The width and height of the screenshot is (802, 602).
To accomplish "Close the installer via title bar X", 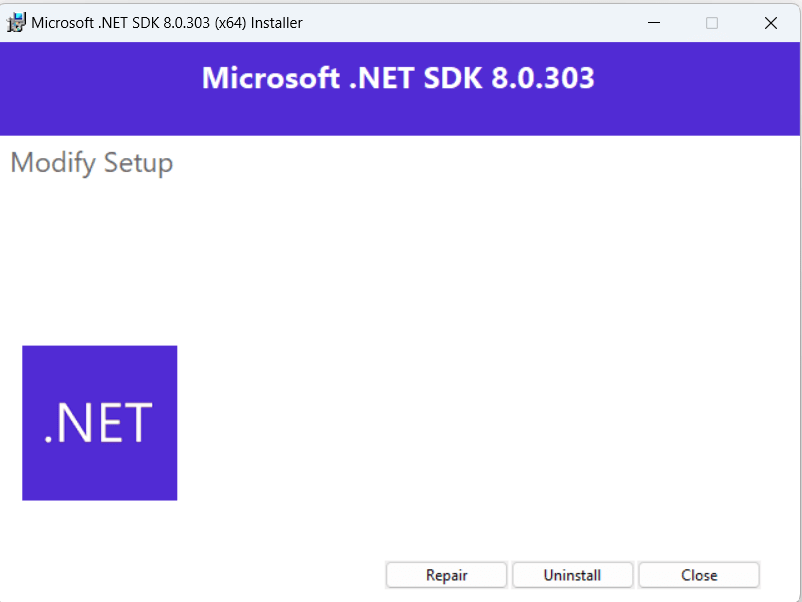I will pos(770,23).
